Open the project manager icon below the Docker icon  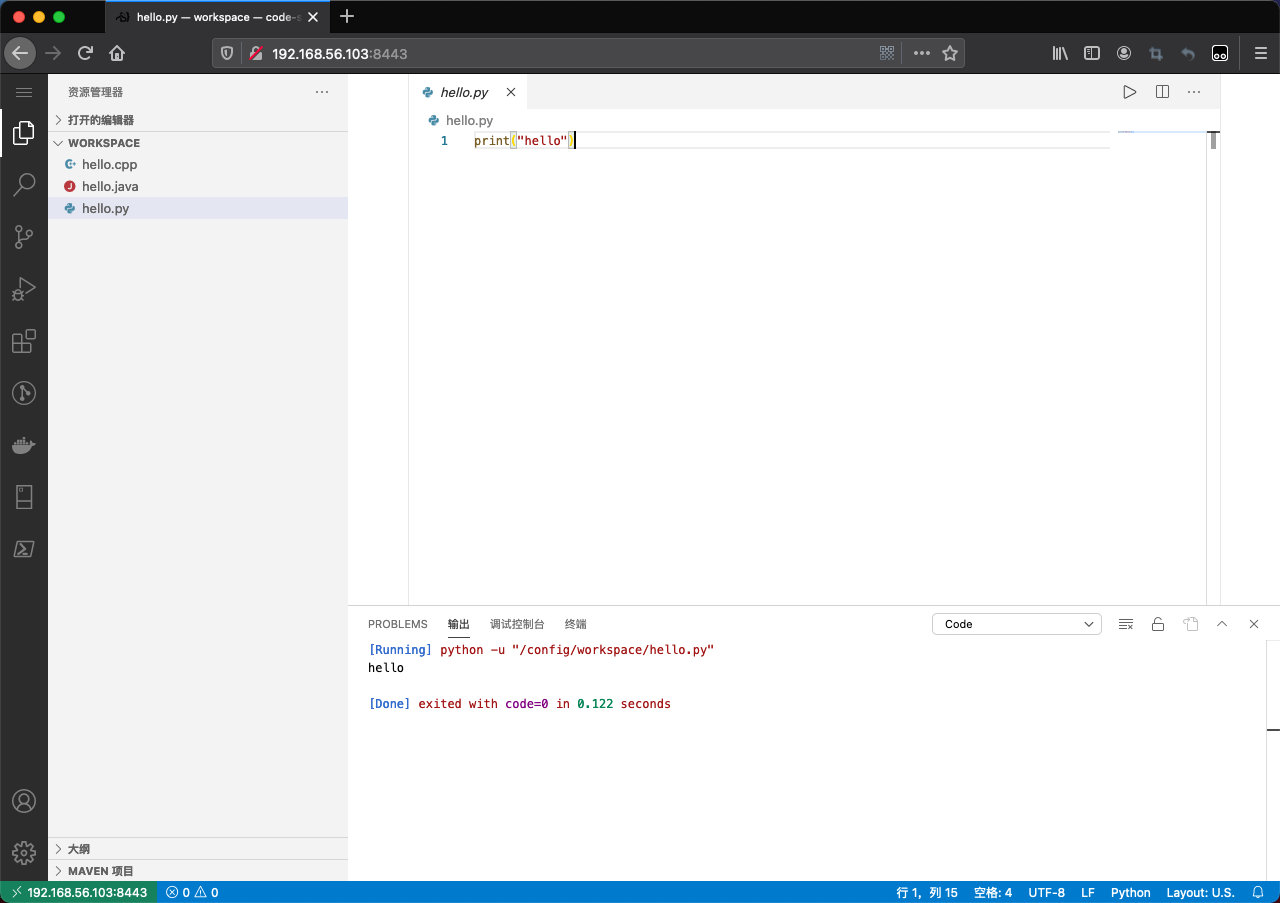point(24,497)
